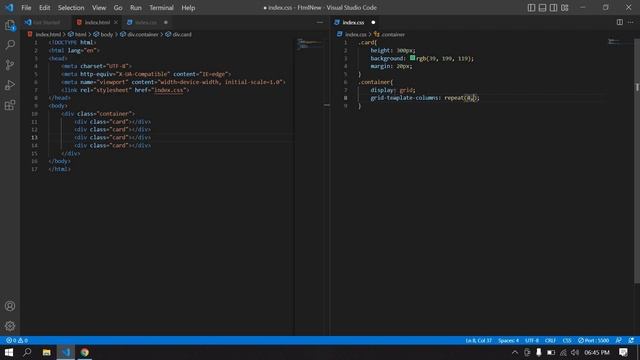Screen dimensions: 640x360
Task: Open the File menu
Action: 26,8
